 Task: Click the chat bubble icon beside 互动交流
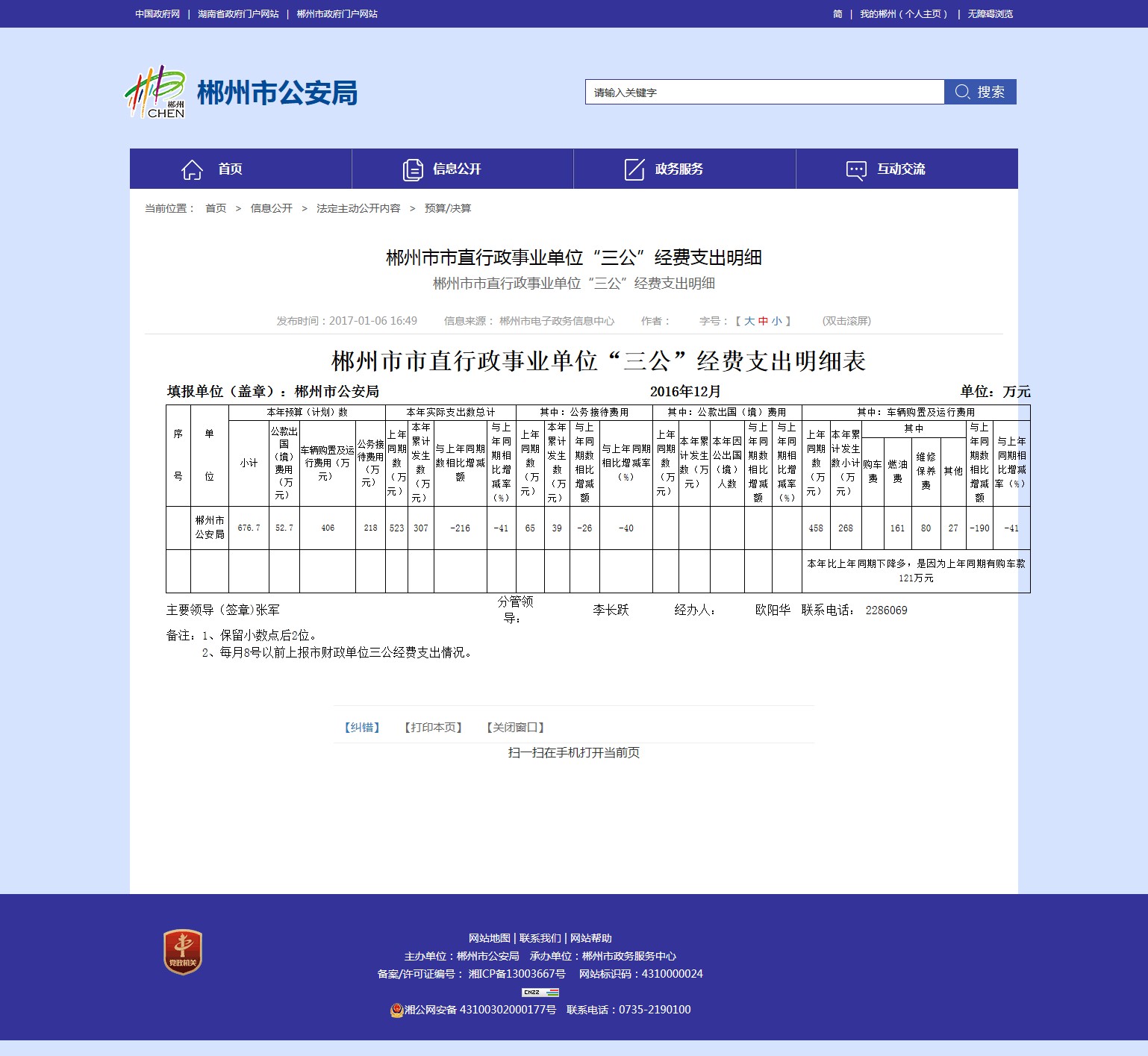[856, 170]
